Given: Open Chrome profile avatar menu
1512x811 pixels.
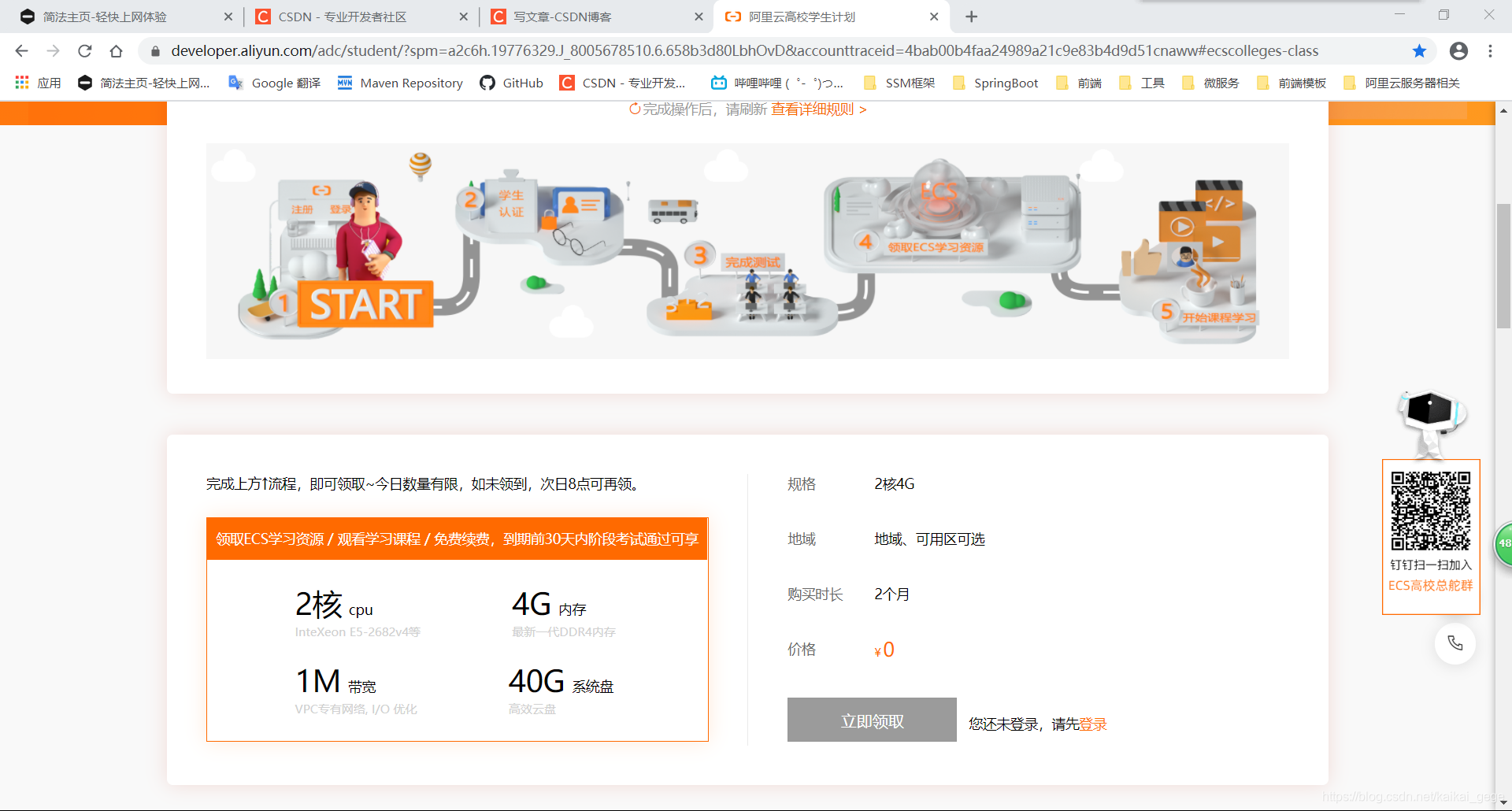Looking at the screenshot, I should coord(1458,51).
